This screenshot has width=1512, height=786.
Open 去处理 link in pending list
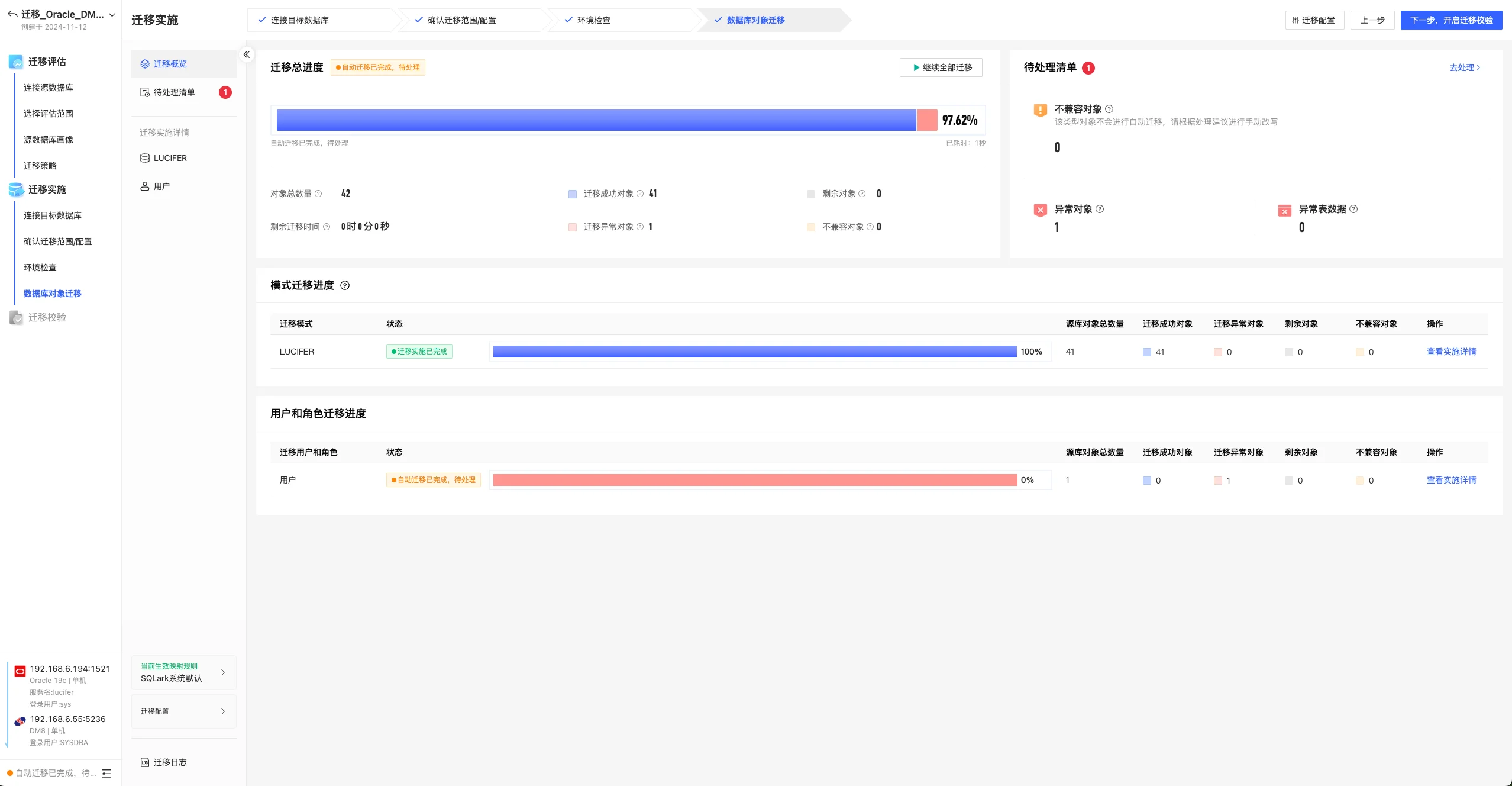click(x=1464, y=67)
